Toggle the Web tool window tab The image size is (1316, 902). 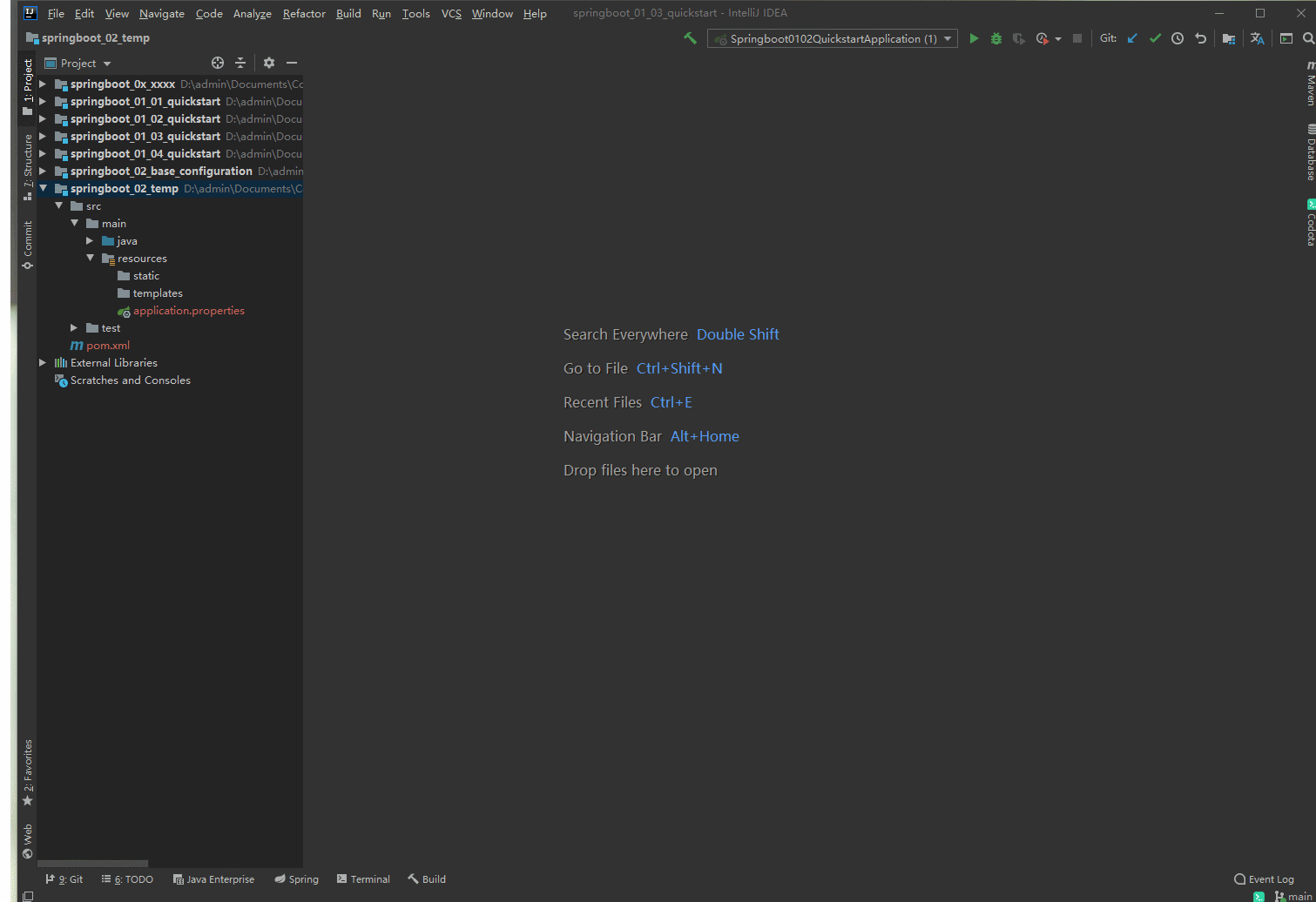[x=28, y=841]
